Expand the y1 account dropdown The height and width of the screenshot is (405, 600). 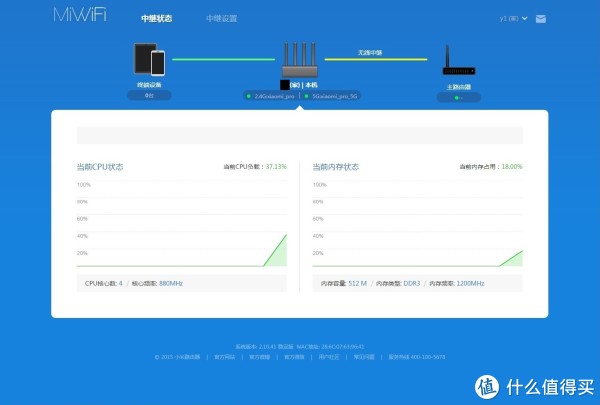(x=514, y=18)
